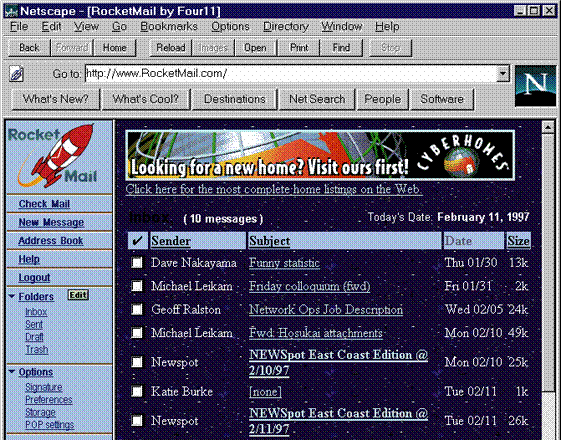Open Katie Burke's [none] subject message
The height and width of the screenshot is (440, 561).
point(265,392)
